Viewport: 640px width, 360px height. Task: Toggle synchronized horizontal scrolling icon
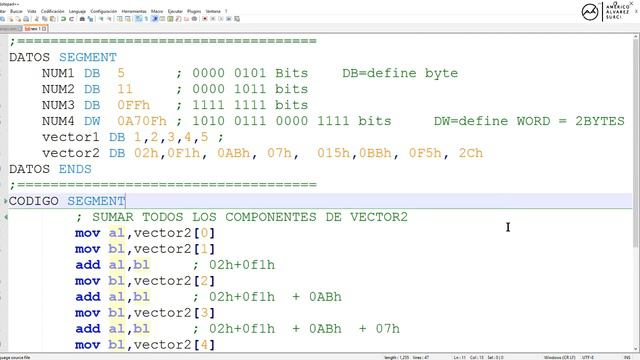pyautogui.click(x=128, y=19)
